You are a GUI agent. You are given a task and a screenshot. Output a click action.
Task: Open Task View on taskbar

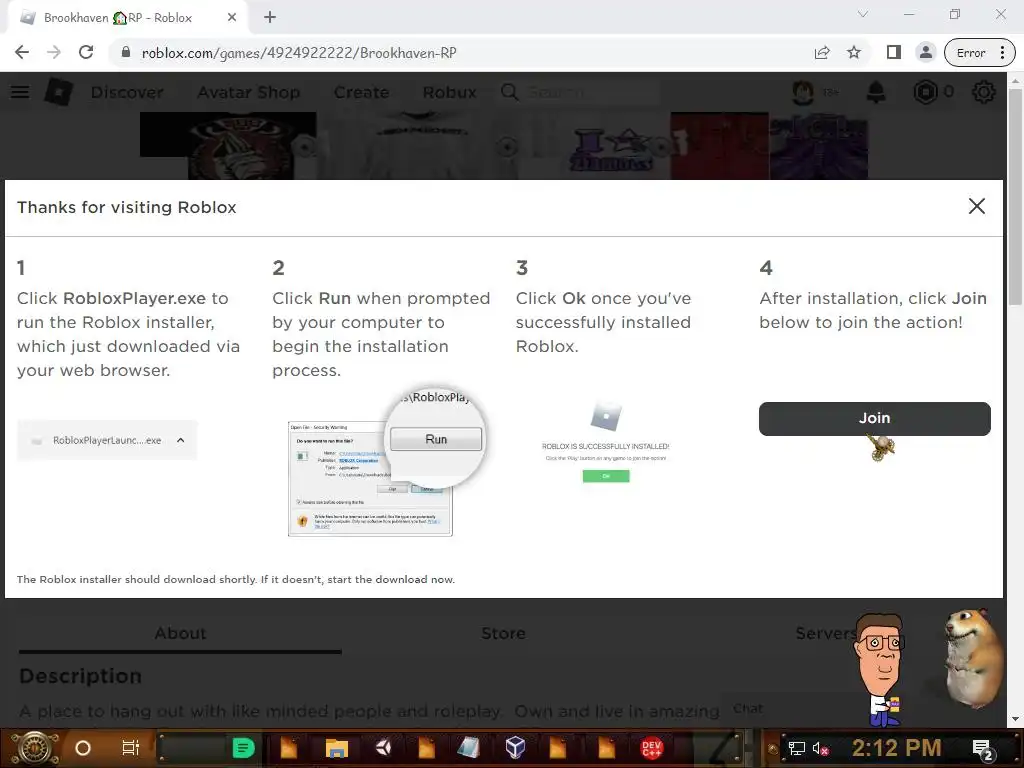pos(131,748)
